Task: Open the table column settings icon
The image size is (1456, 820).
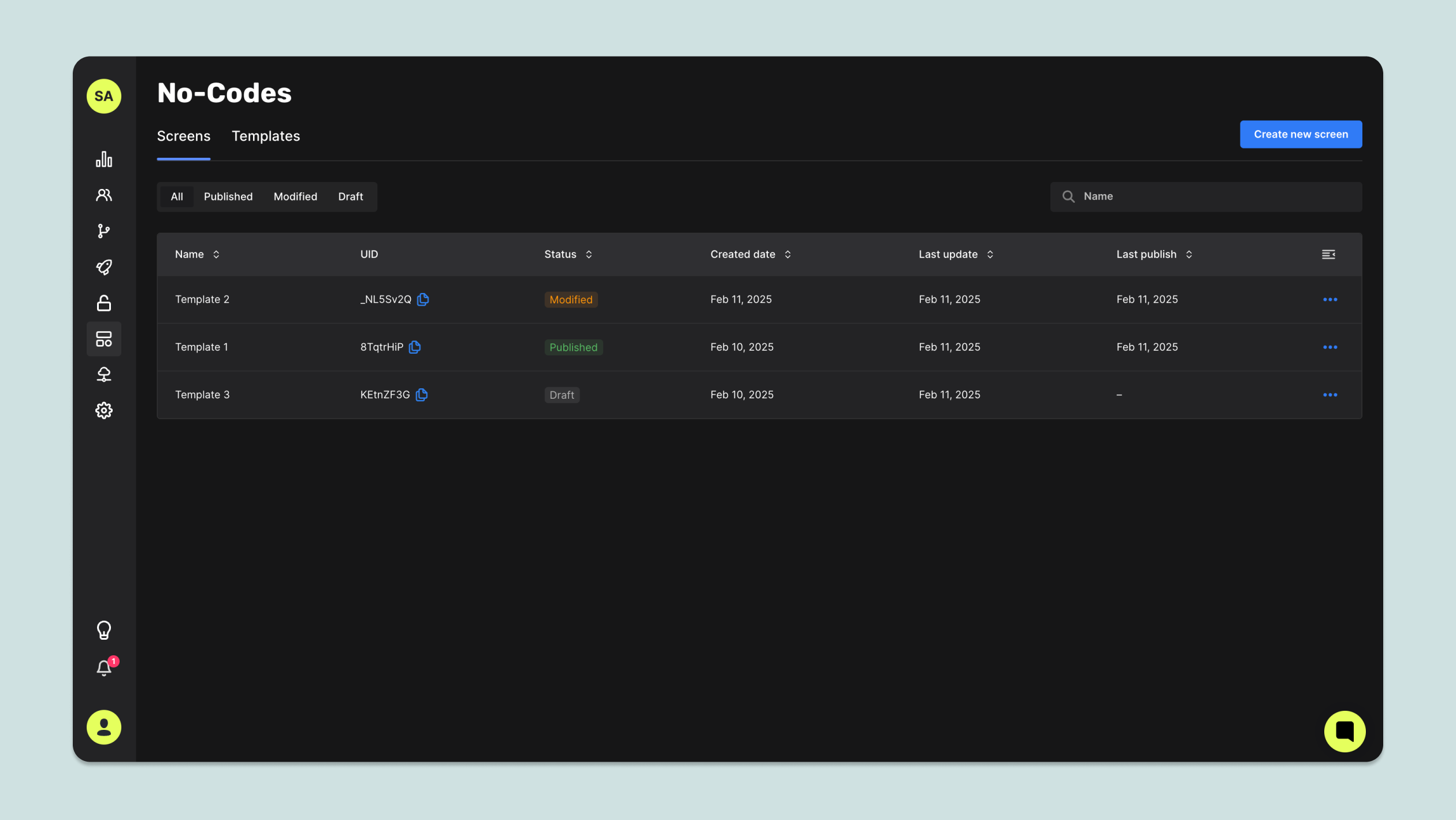Action: point(1328,255)
